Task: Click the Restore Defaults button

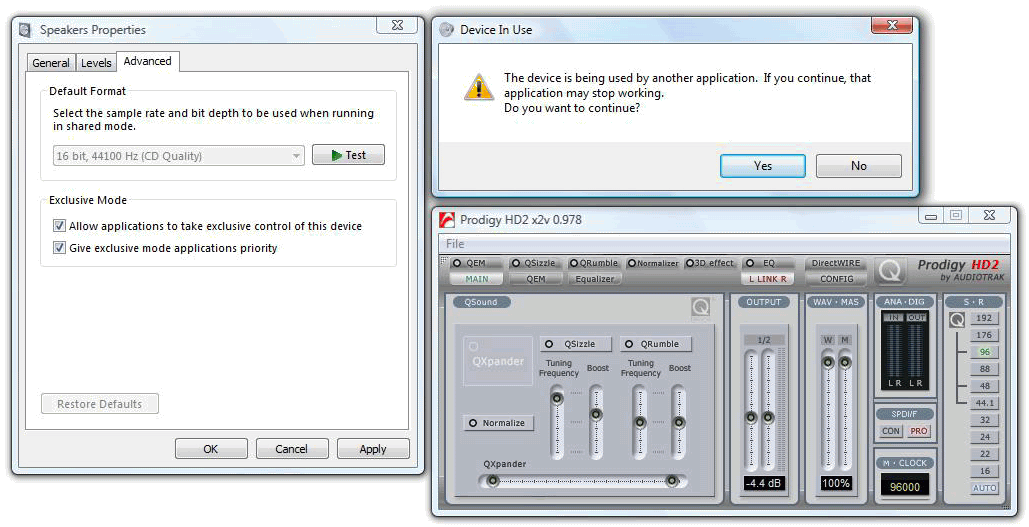Action: tap(100, 404)
